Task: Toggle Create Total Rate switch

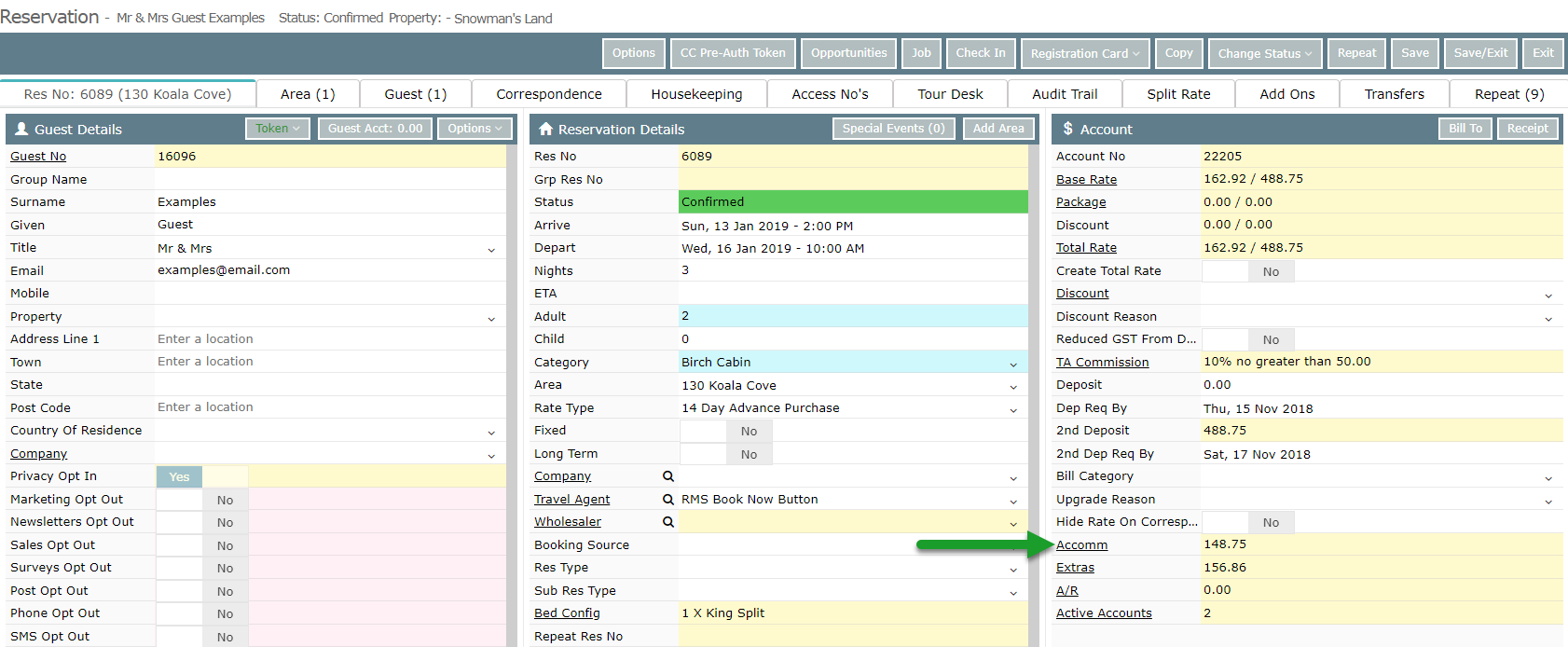Action: (1248, 271)
